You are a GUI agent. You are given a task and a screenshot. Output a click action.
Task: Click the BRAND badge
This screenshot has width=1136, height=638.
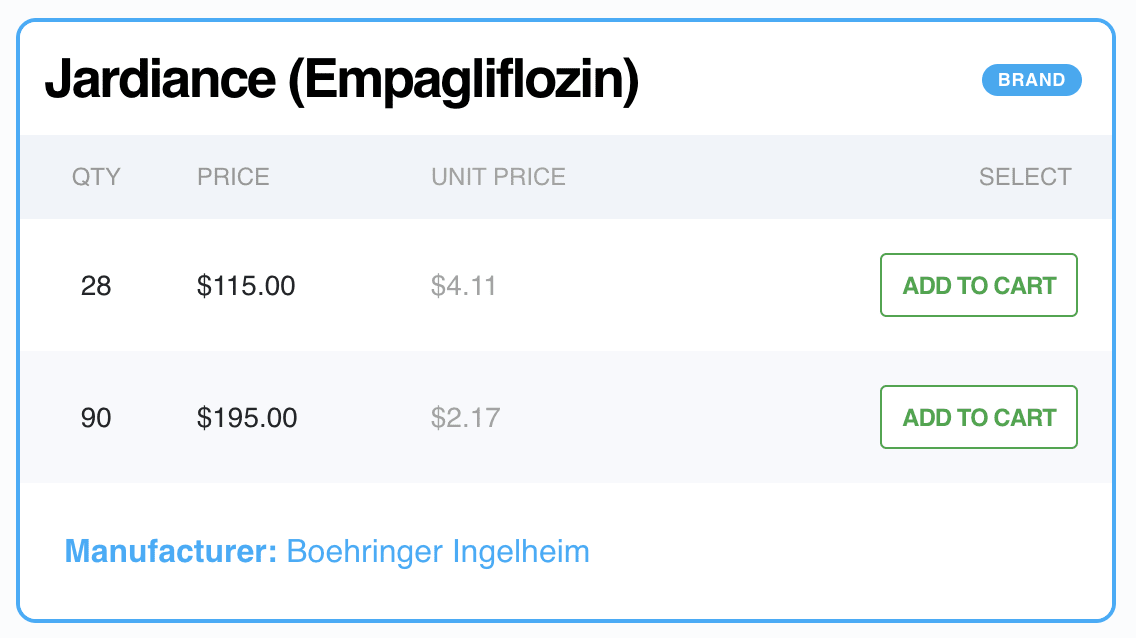[1031, 80]
